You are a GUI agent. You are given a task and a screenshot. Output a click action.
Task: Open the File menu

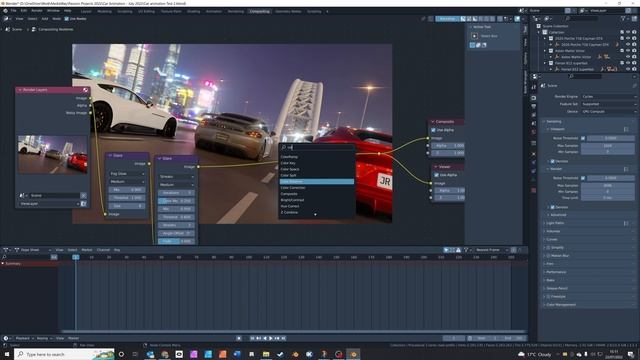[13, 11]
